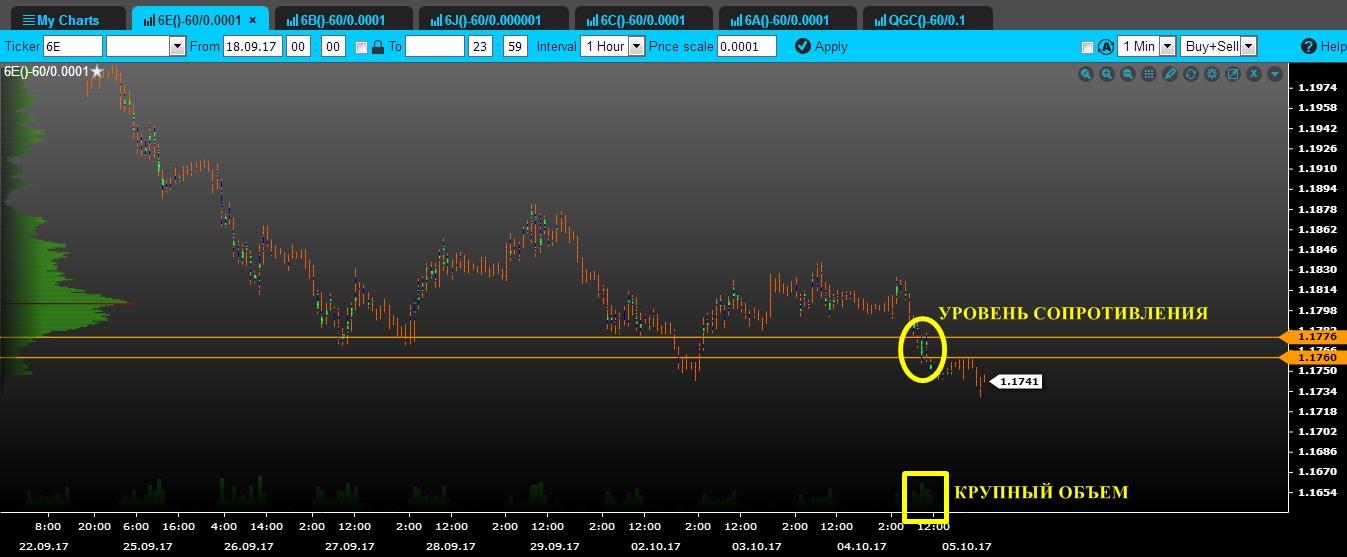Click the zoom reset magnifier icon
This screenshot has width=1347, height=557.
pos(1086,74)
